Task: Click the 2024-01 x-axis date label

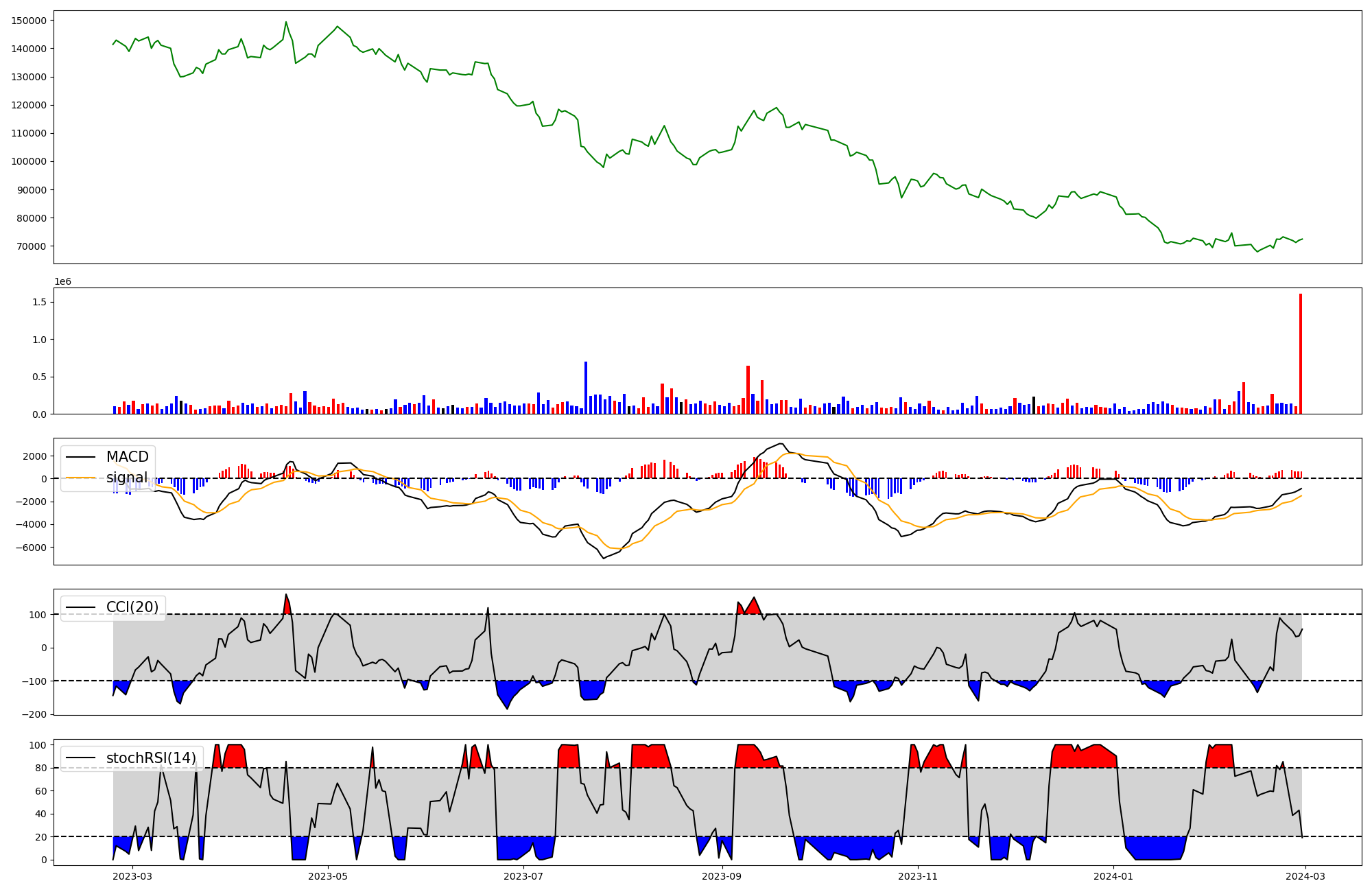Action: point(1113,876)
